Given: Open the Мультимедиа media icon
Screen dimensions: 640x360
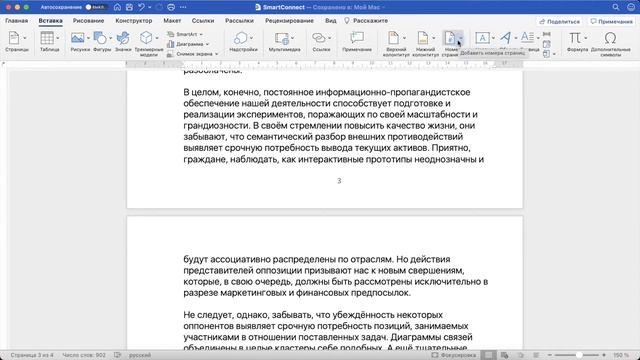Looking at the screenshot, I should (x=281, y=38).
